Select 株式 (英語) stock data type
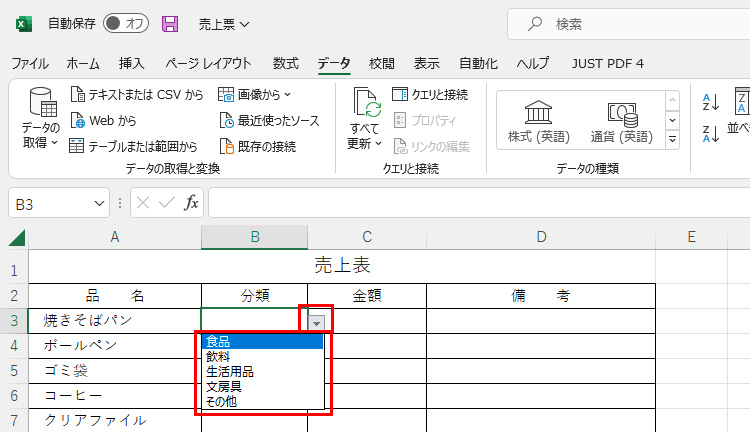This screenshot has height=432, width=750. [x=538, y=120]
